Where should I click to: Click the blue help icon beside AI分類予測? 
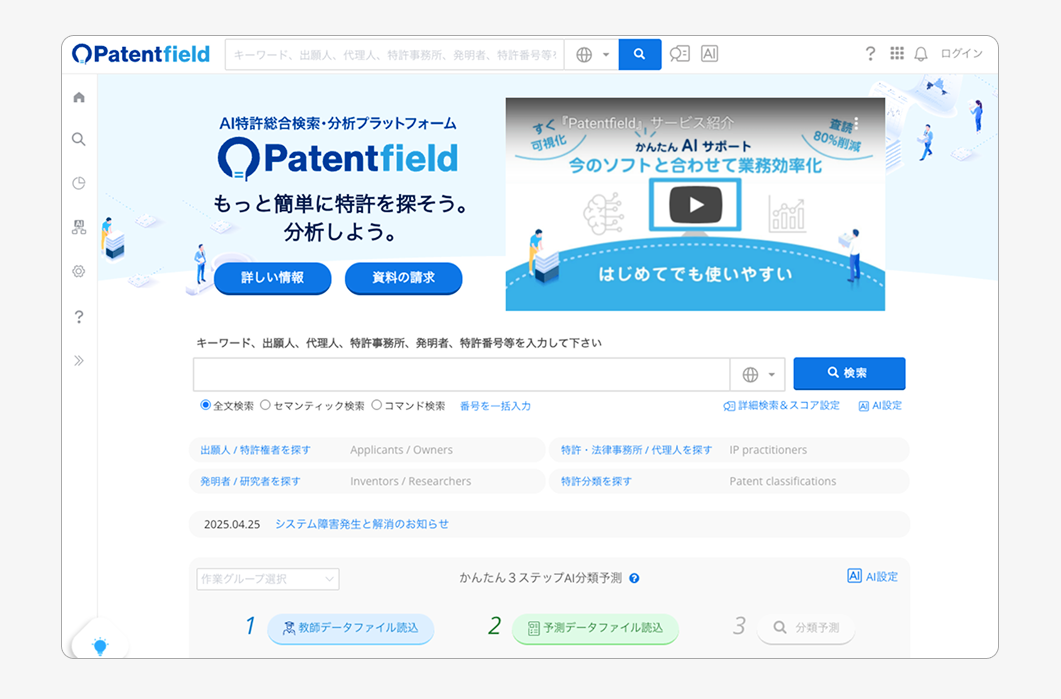[x=634, y=579]
